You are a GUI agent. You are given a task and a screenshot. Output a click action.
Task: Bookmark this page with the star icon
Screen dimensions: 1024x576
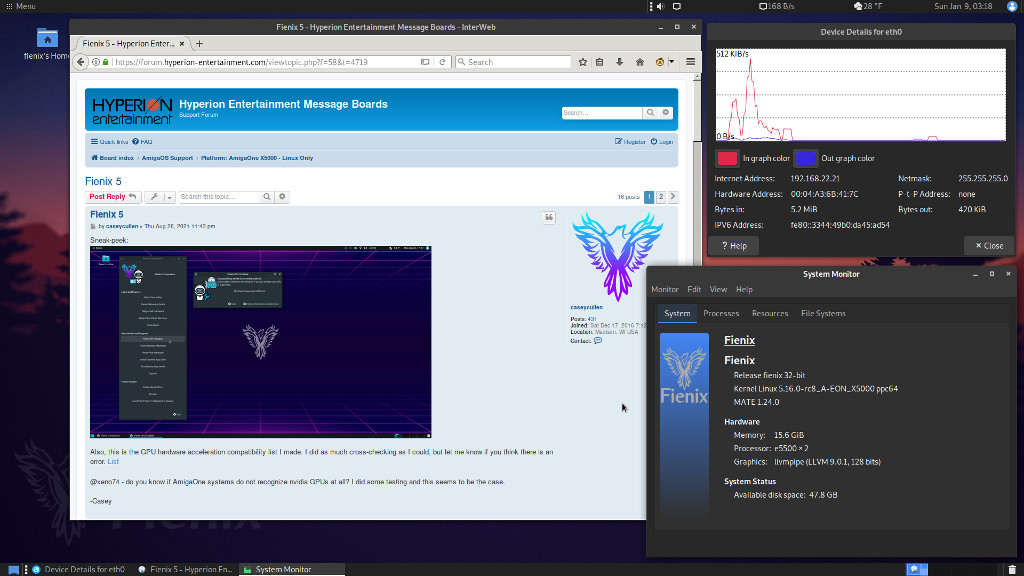point(583,62)
